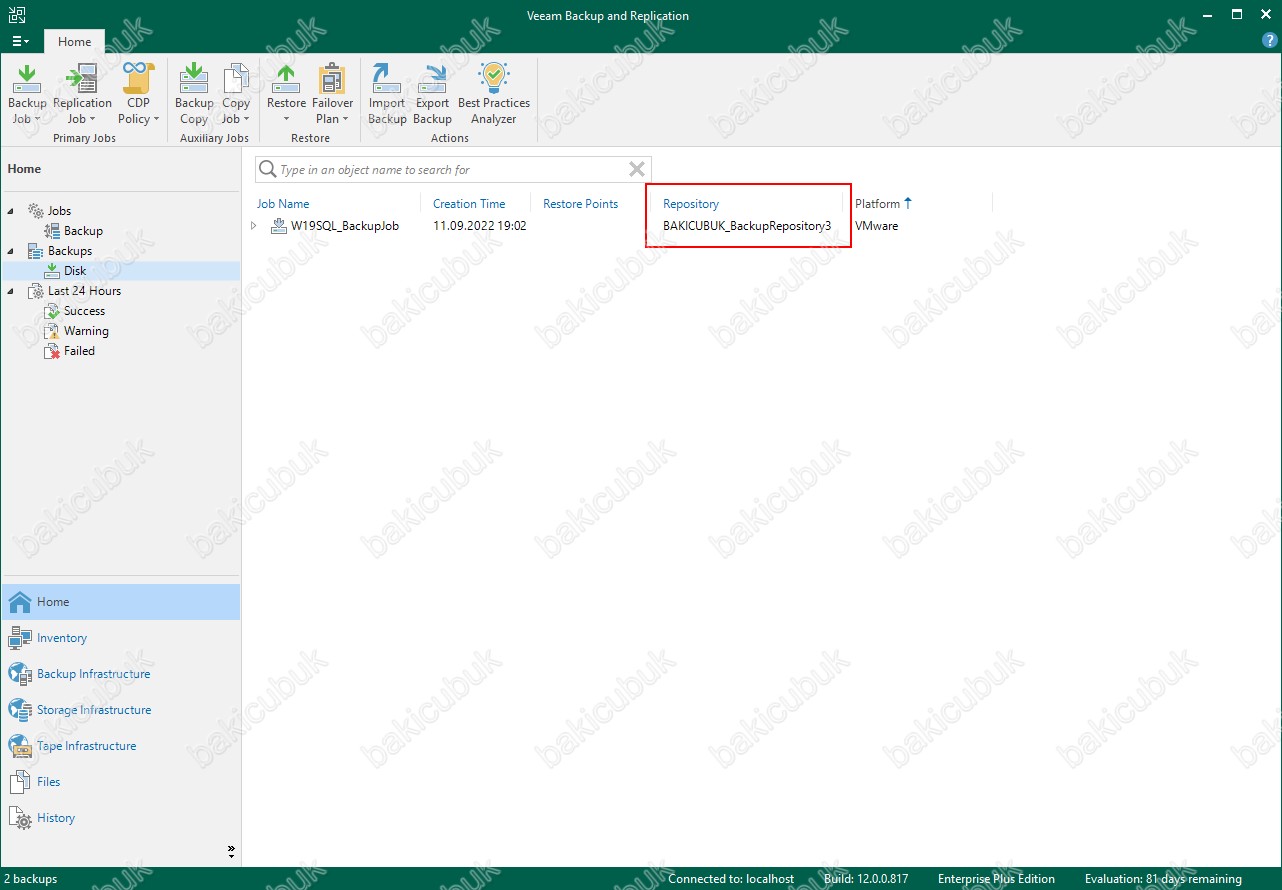Click the Storage Infrastructure navigation icon
The image size is (1282, 890).
pos(20,710)
